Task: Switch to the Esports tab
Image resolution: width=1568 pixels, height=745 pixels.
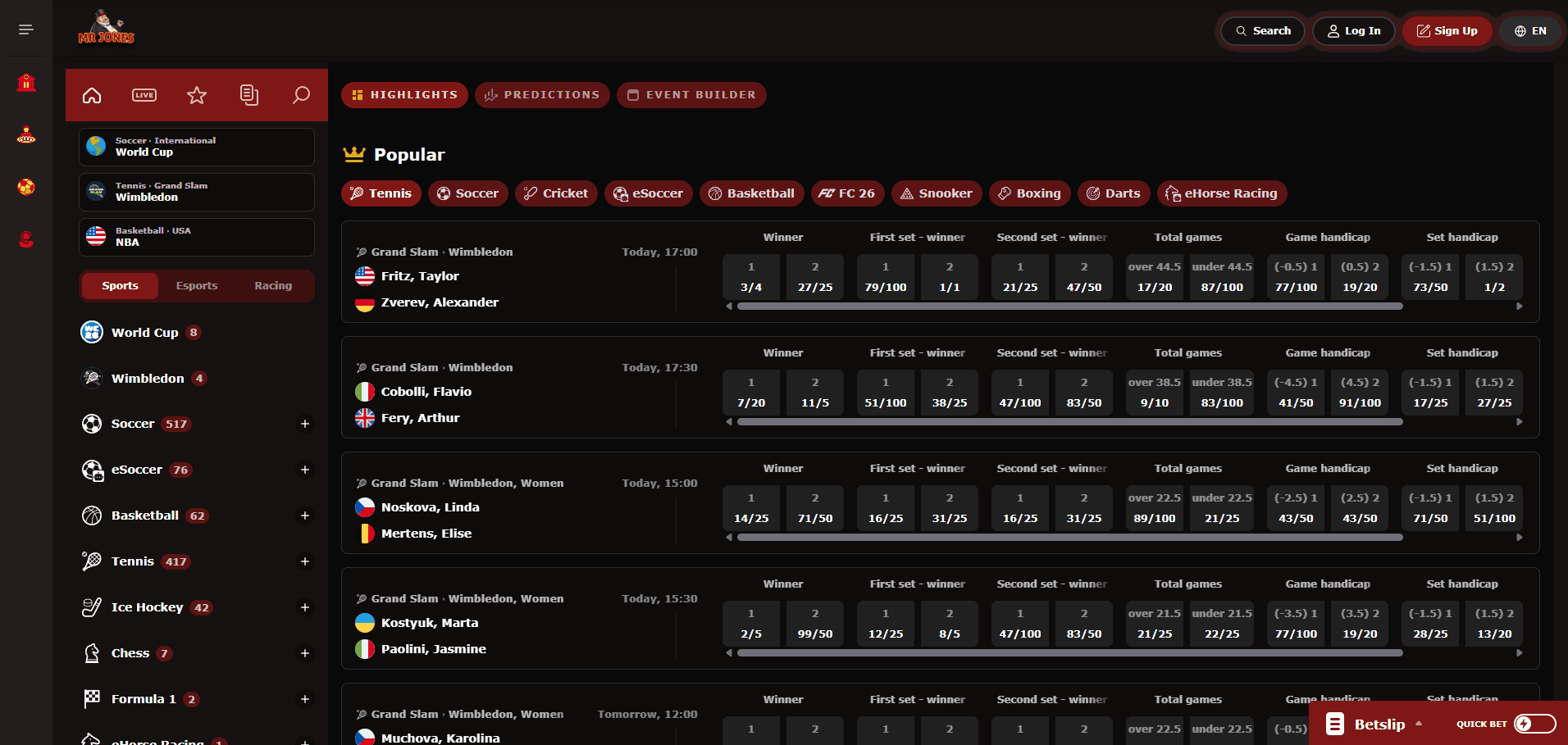Action: tap(197, 286)
